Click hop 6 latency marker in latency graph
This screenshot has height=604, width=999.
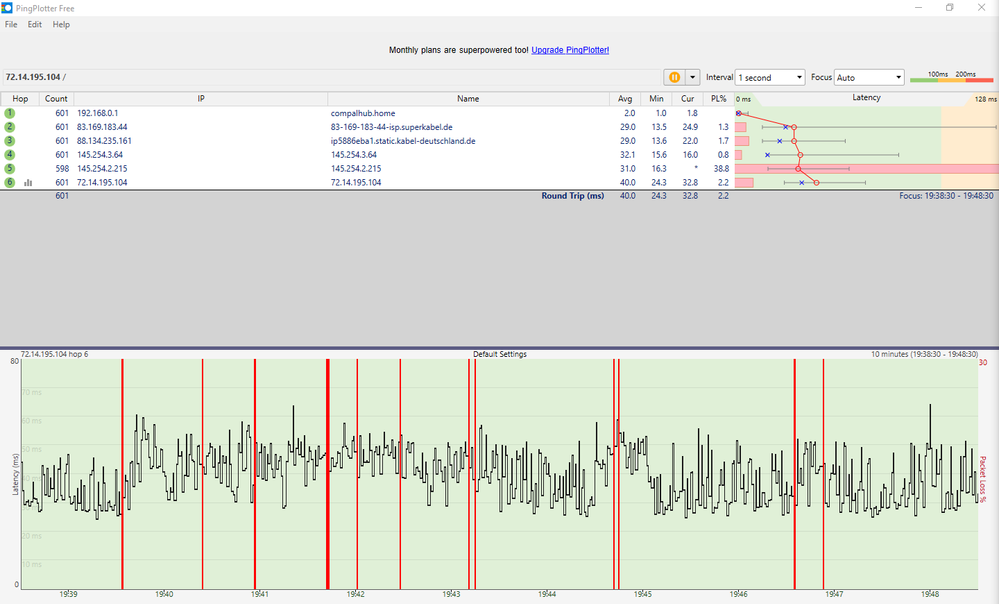(816, 183)
